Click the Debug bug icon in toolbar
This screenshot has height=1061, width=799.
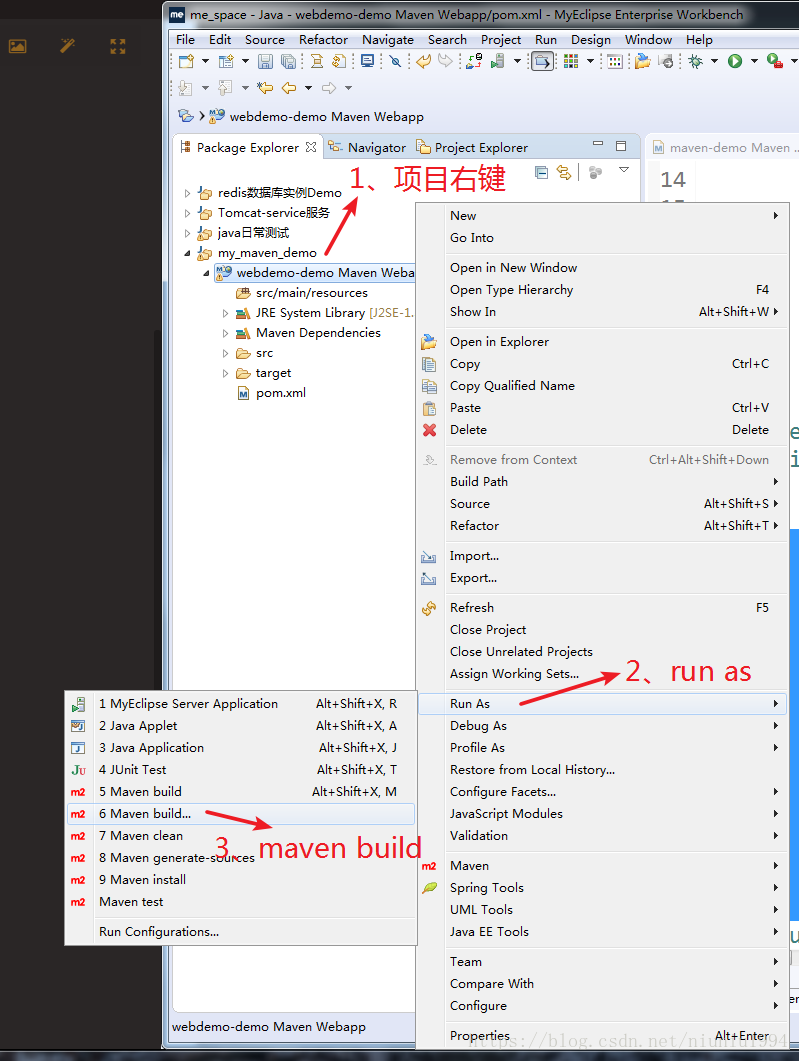click(695, 62)
